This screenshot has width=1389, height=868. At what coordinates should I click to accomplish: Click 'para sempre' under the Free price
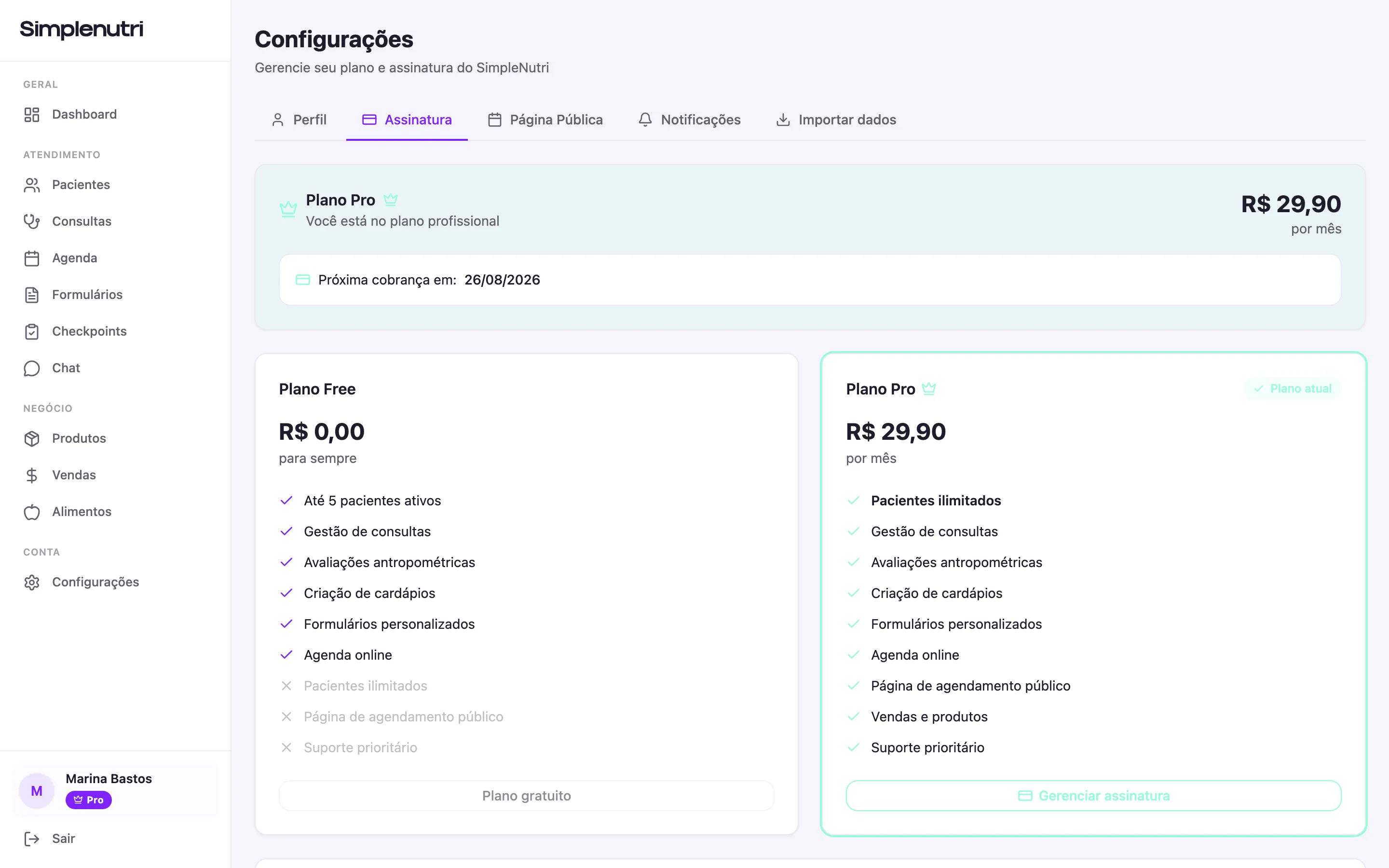point(317,459)
